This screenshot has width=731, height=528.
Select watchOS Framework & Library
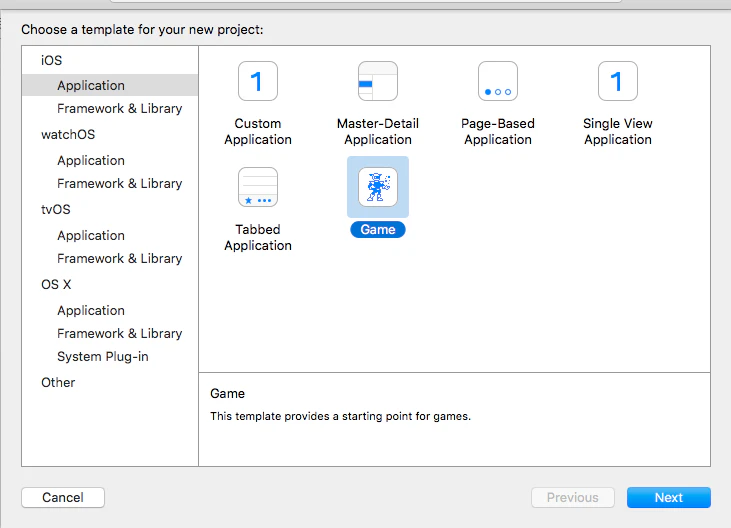pyautogui.click(x=119, y=184)
